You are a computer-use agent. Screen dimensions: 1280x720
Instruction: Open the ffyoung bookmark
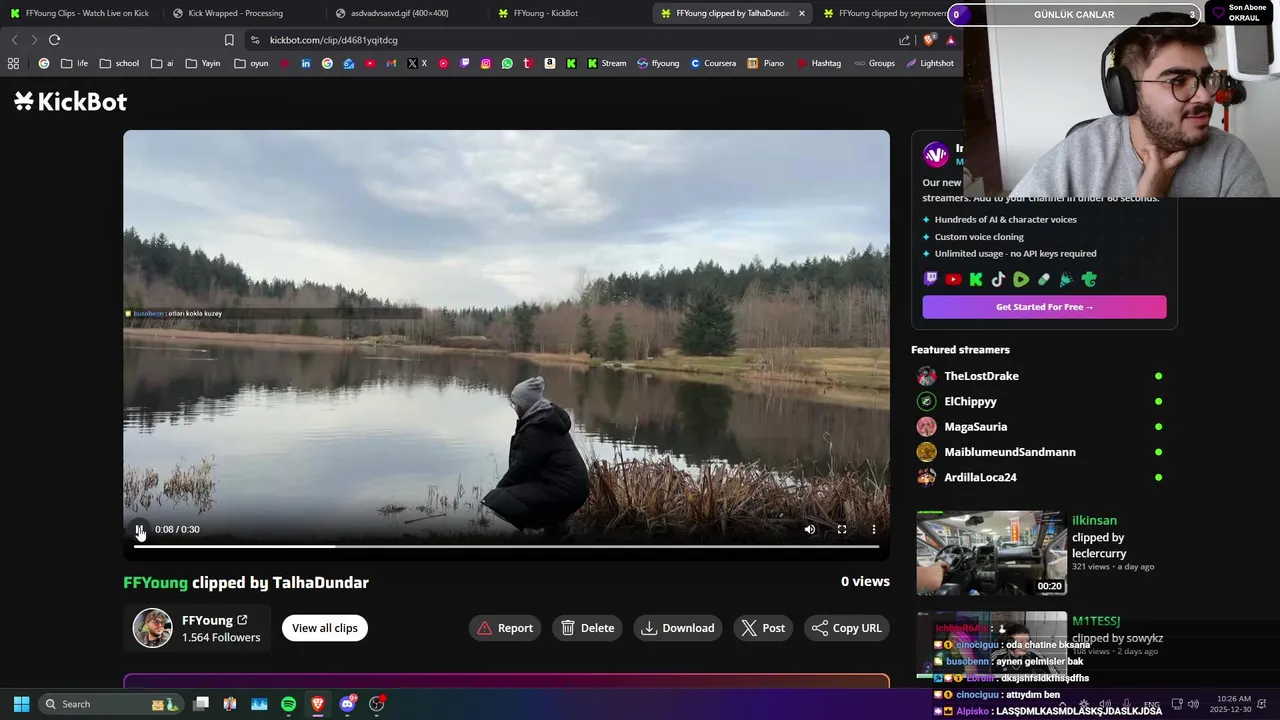coord(658,63)
